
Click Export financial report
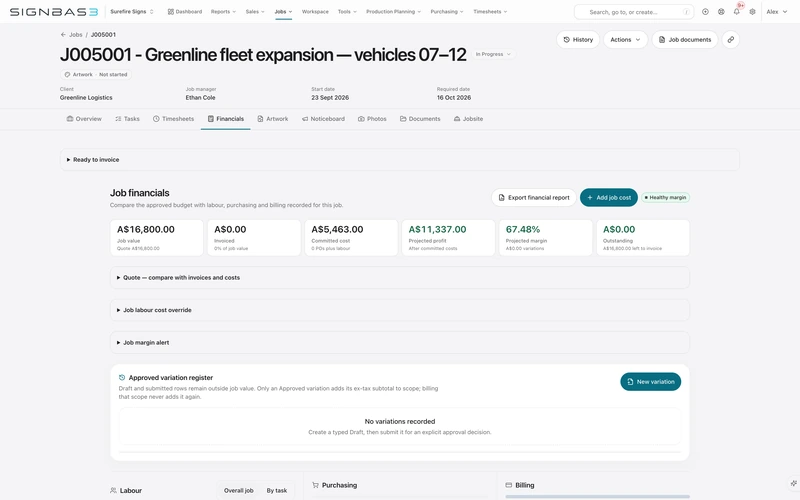point(534,197)
